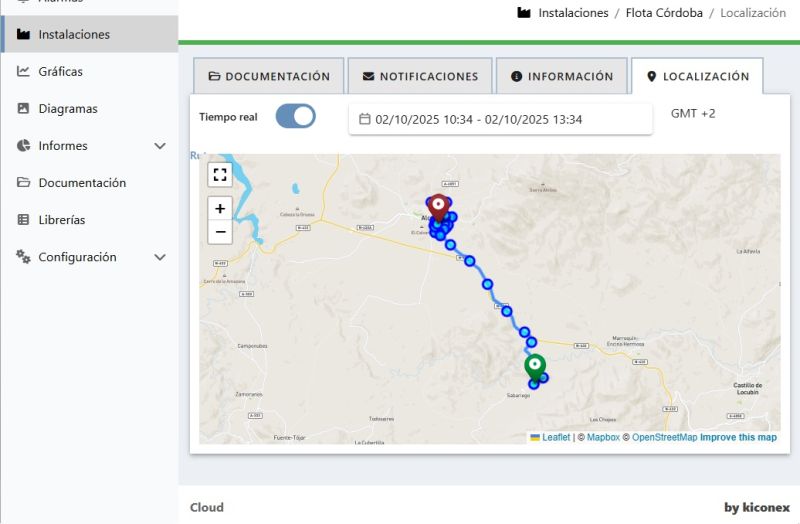Go to Flota Córdoba breadcrumb link
The height and width of the screenshot is (524, 800).
click(x=664, y=13)
